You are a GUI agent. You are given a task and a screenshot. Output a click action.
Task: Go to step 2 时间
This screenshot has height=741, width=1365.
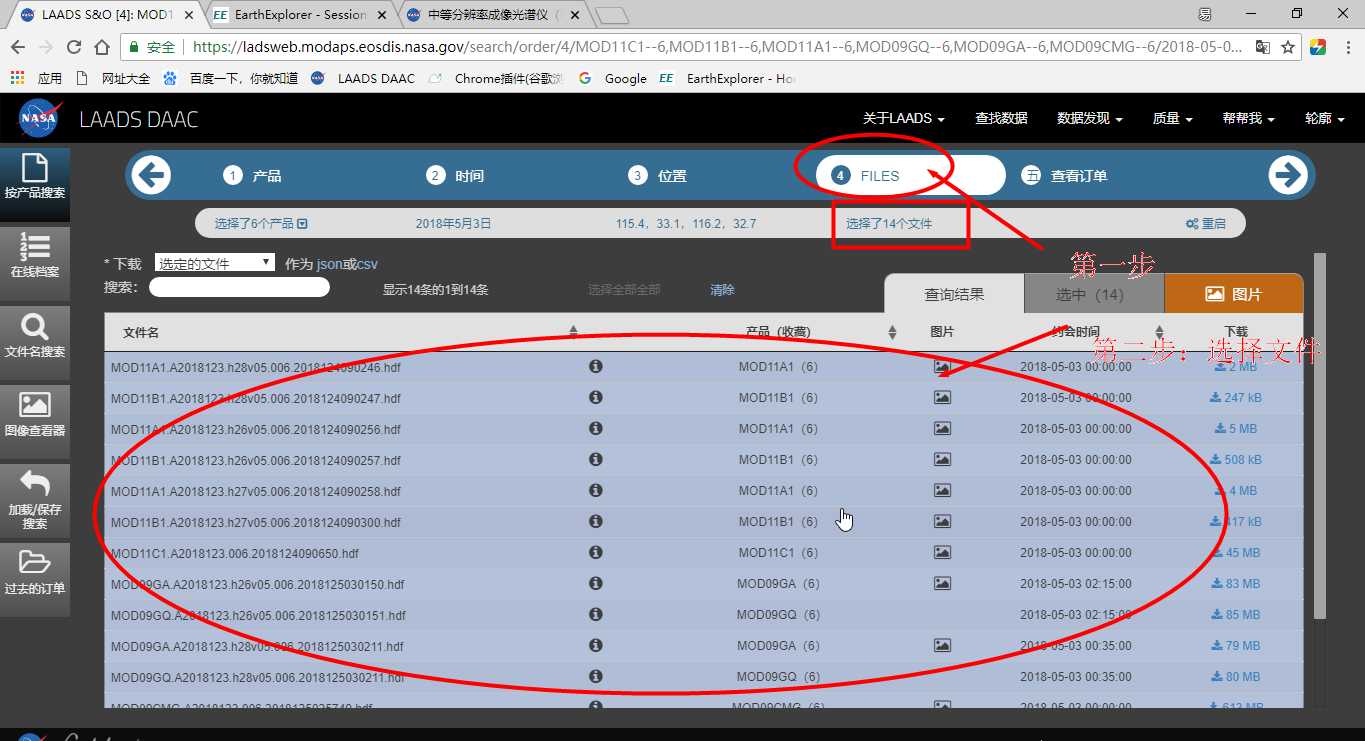pos(455,176)
